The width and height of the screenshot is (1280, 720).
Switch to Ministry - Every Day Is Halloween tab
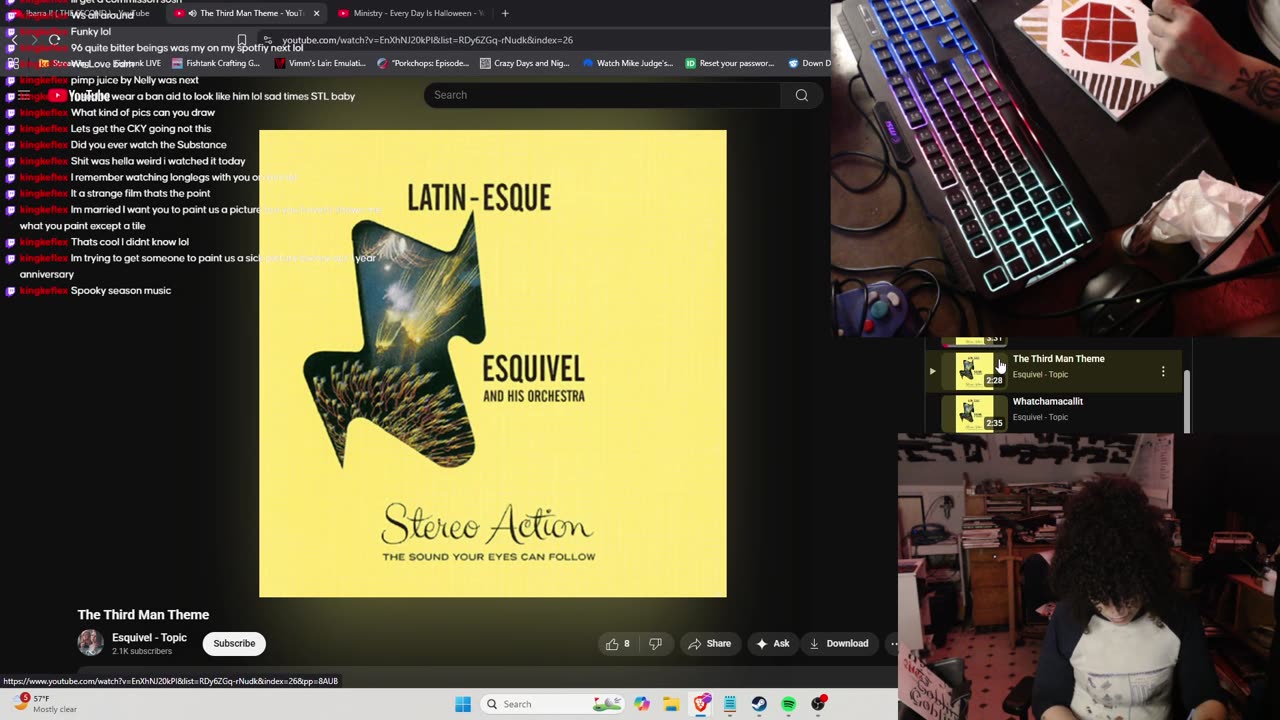[410, 13]
